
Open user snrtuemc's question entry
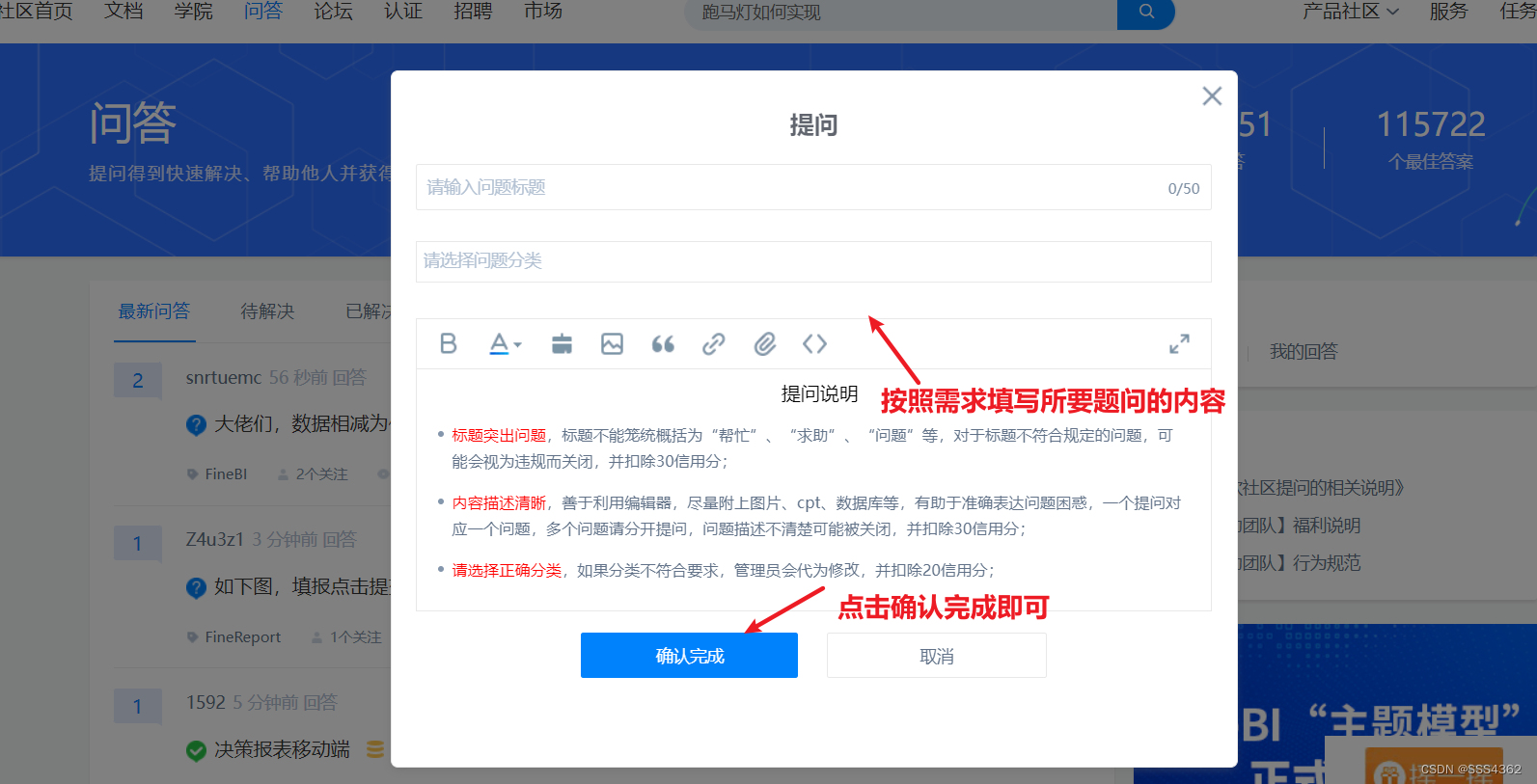pos(223,377)
